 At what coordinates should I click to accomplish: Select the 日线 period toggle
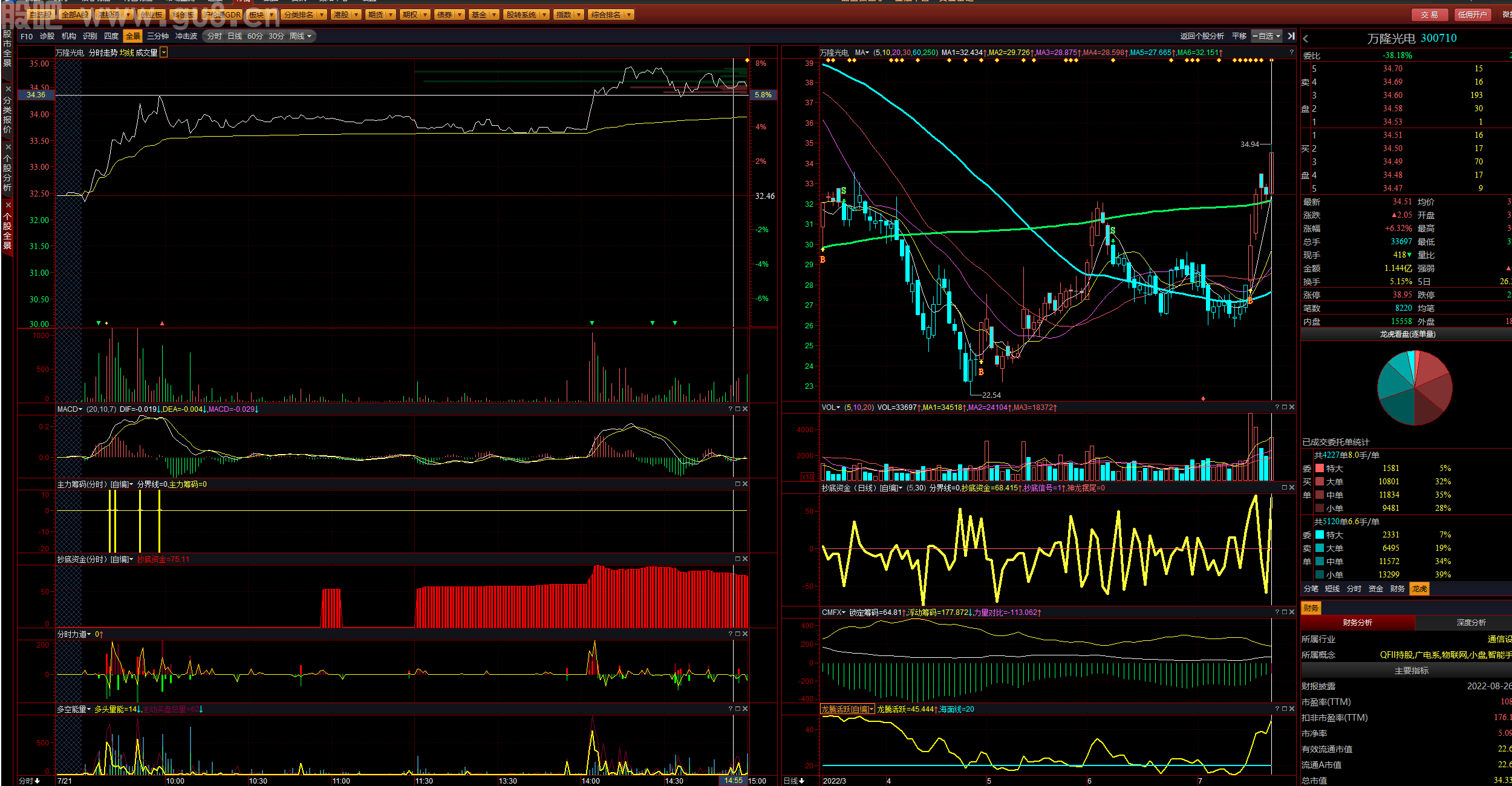(x=235, y=36)
